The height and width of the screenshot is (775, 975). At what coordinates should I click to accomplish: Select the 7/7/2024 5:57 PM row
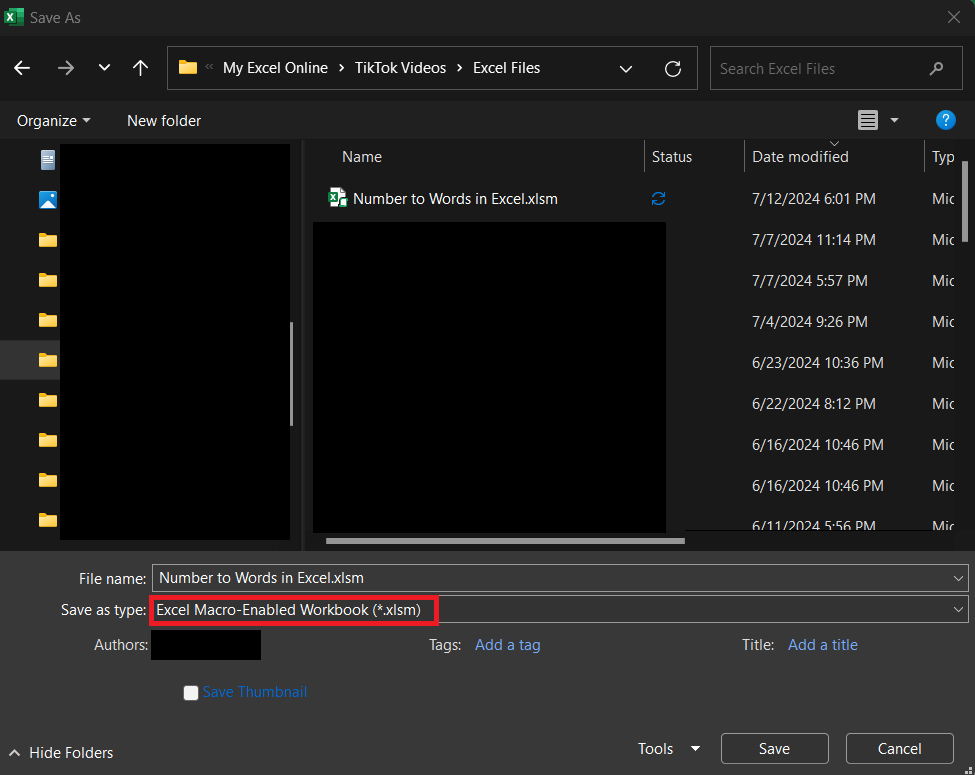coord(809,281)
